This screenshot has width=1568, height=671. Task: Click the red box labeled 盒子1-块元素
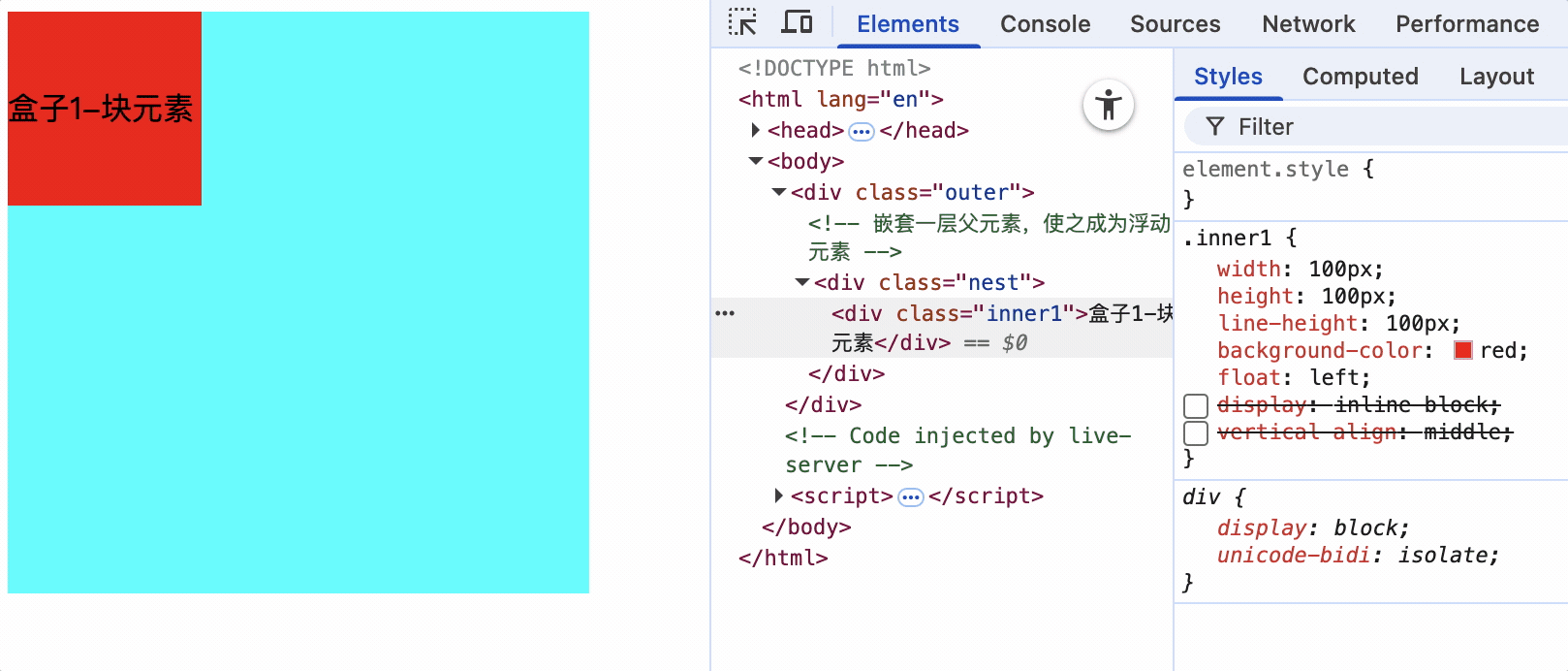pos(105,109)
